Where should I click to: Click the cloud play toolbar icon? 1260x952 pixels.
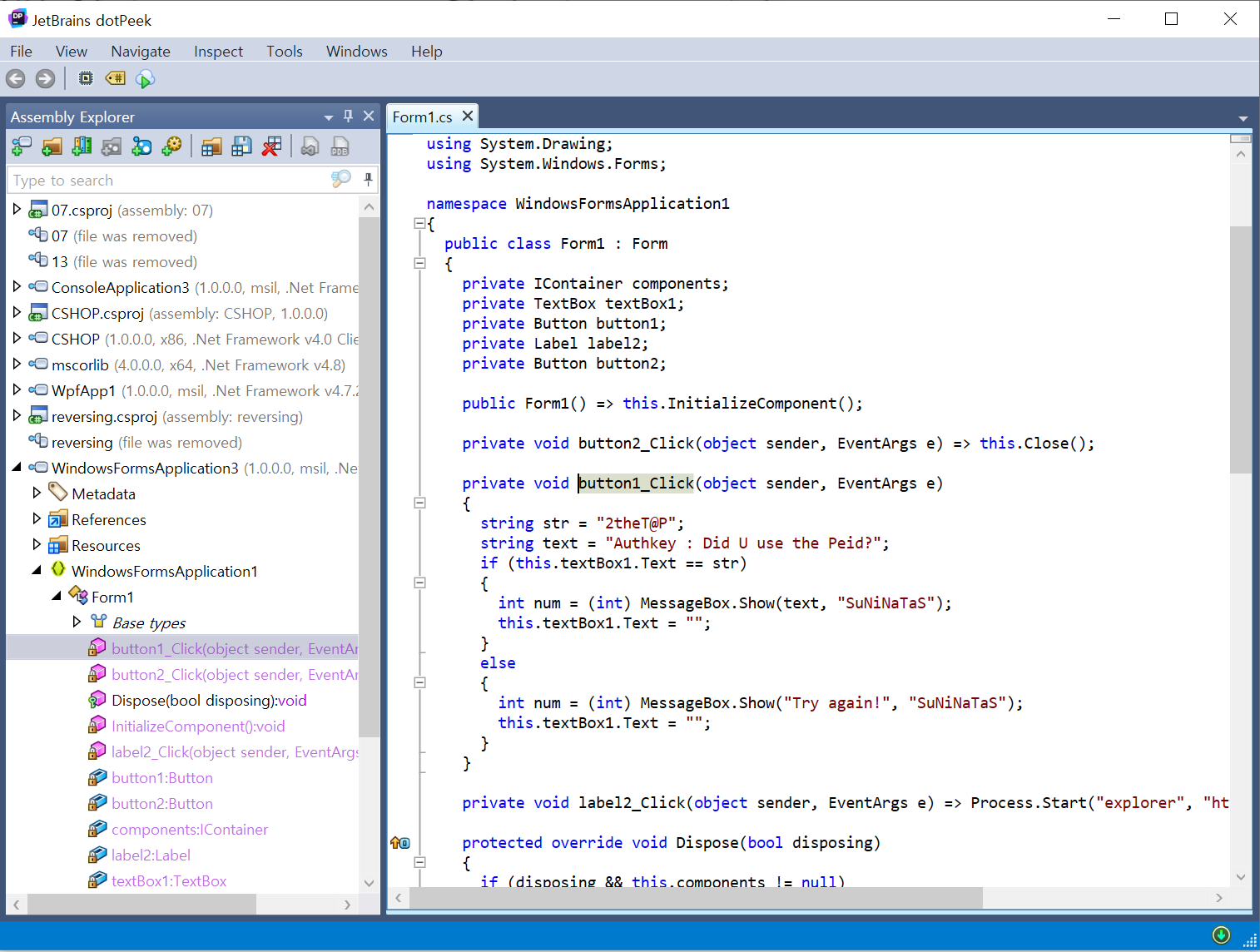click(145, 79)
